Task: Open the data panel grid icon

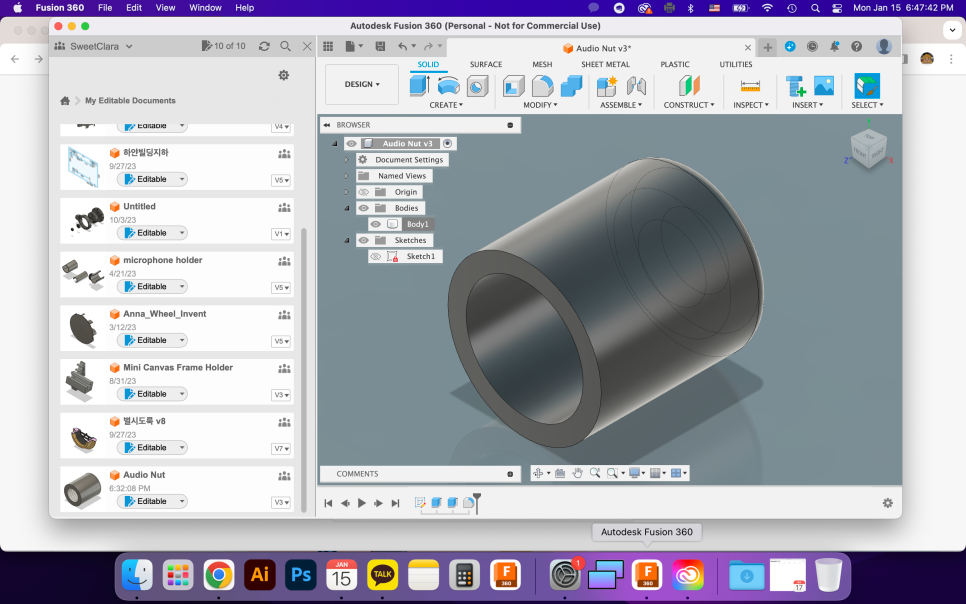Action: click(x=328, y=46)
